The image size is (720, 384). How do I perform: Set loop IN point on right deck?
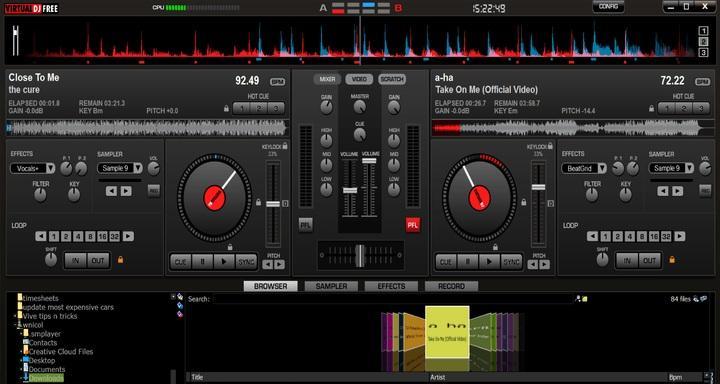[x=627, y=261]
